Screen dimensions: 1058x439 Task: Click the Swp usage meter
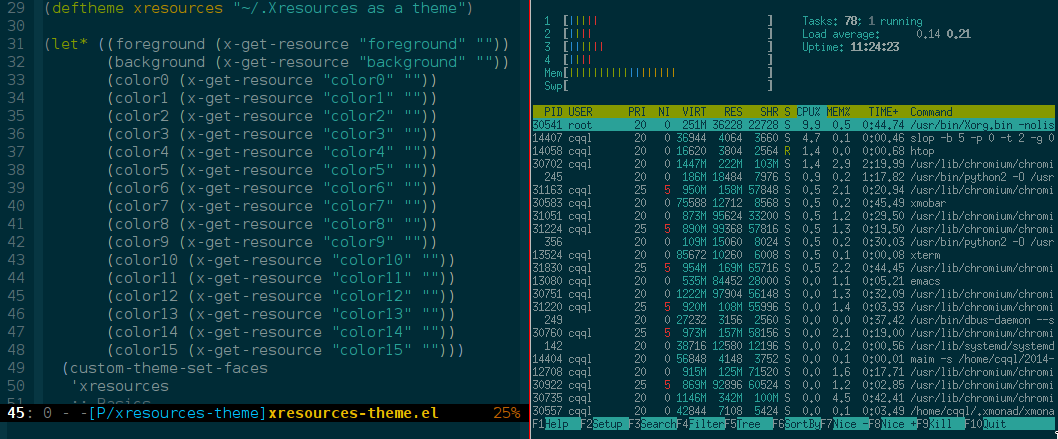[658, 86]
